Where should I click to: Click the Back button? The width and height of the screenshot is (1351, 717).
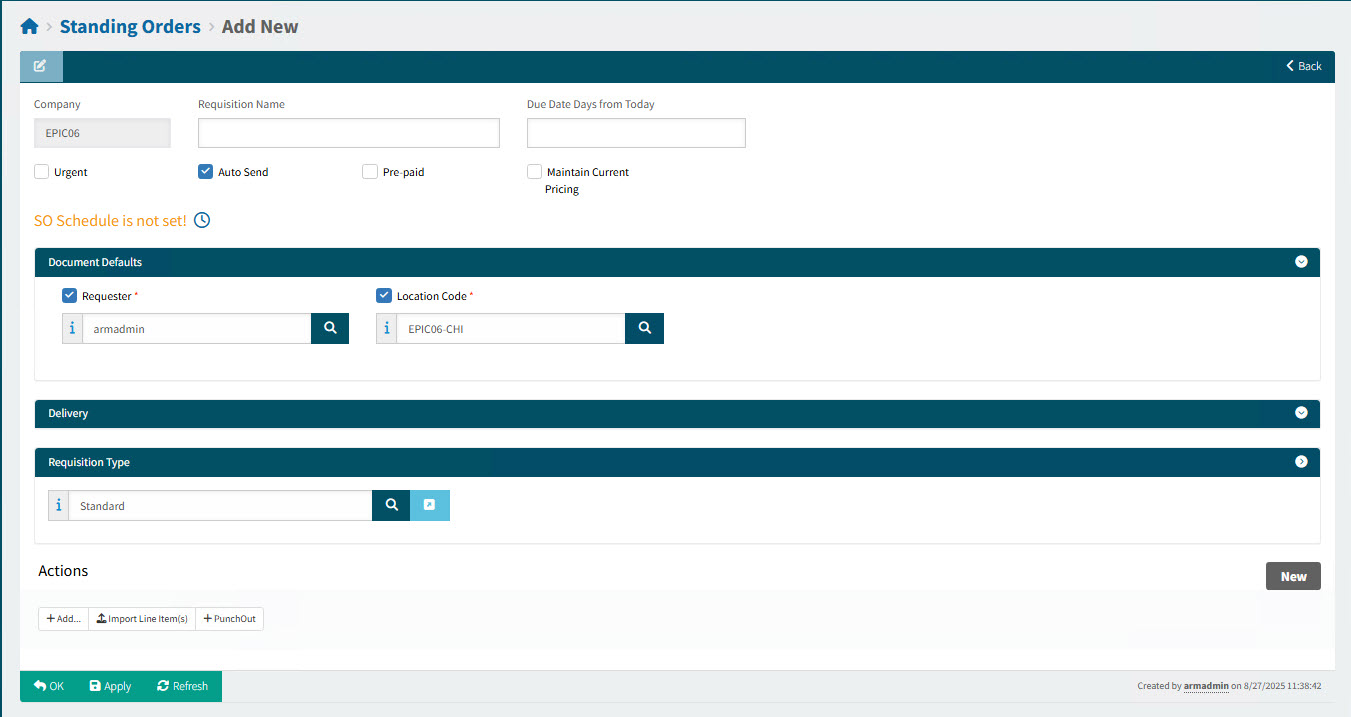click(1304, 66)
